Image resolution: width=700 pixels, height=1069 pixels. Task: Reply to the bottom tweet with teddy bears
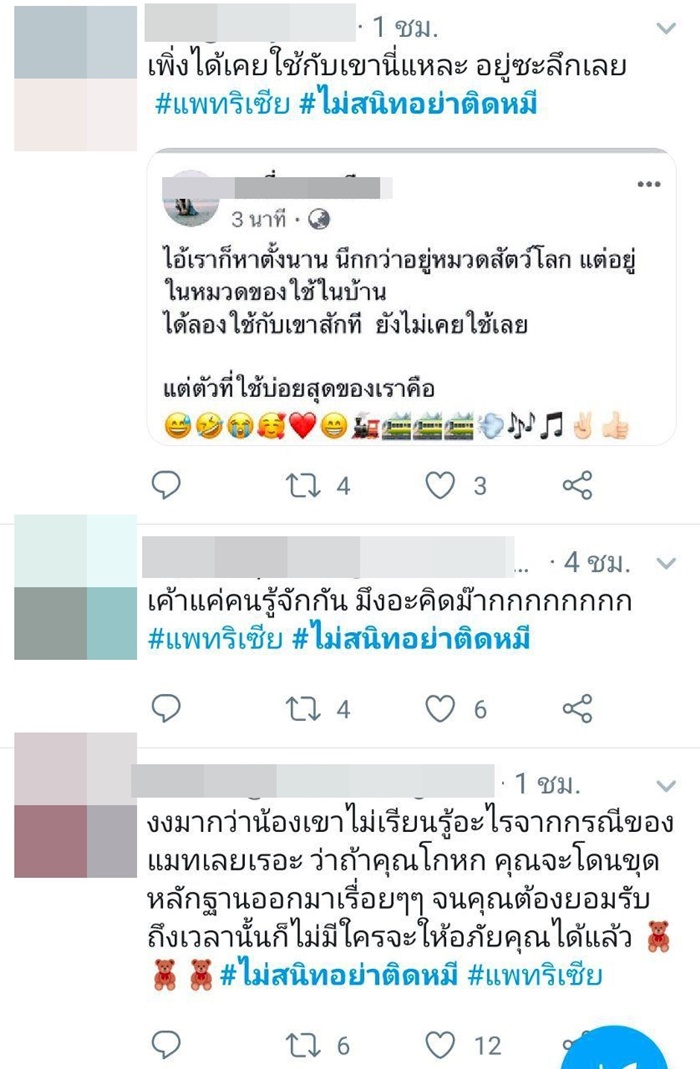166,1044
